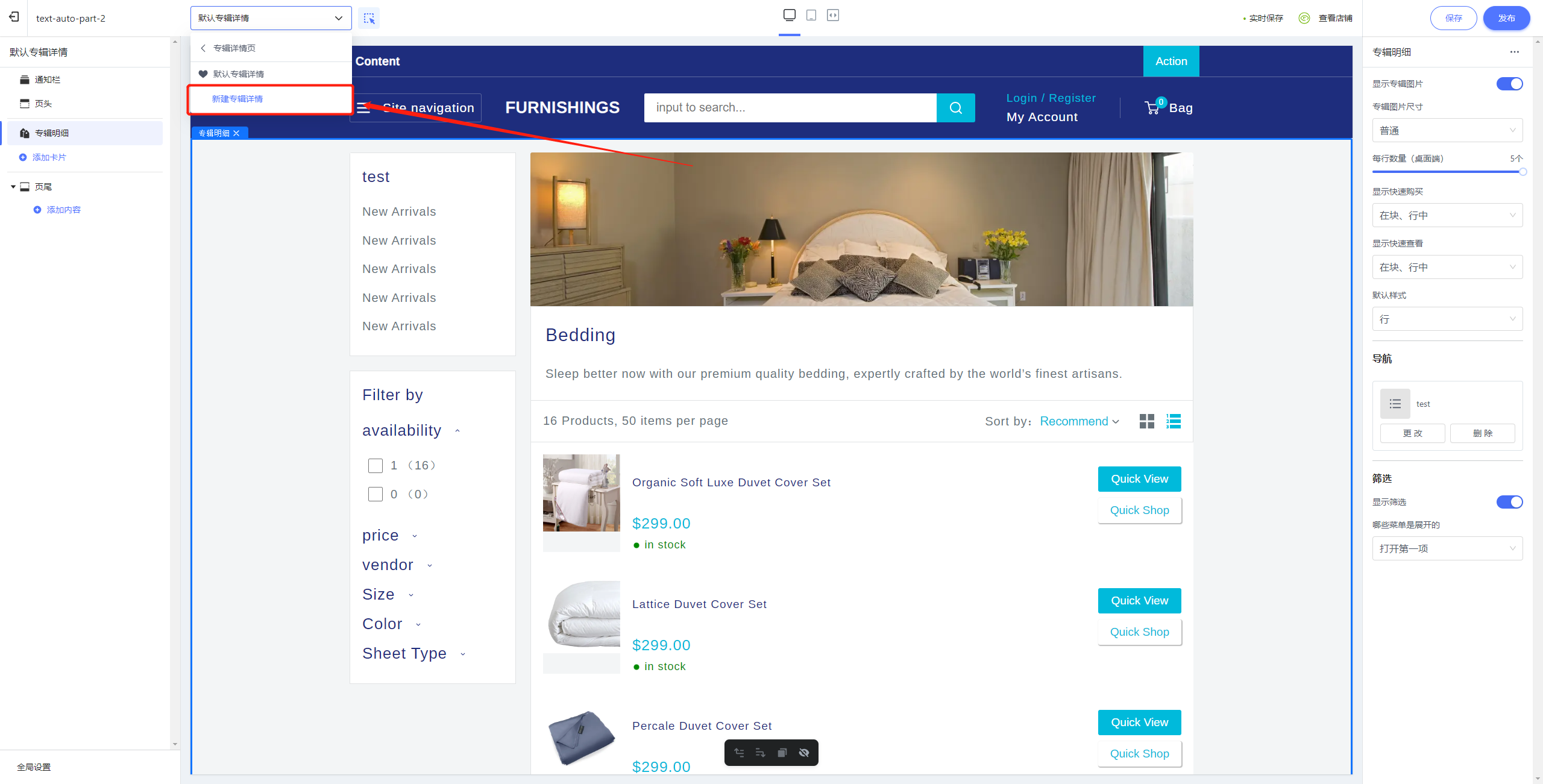
Task: Click the hide section eye icon in floating toolbar
Action: point(804,753)
